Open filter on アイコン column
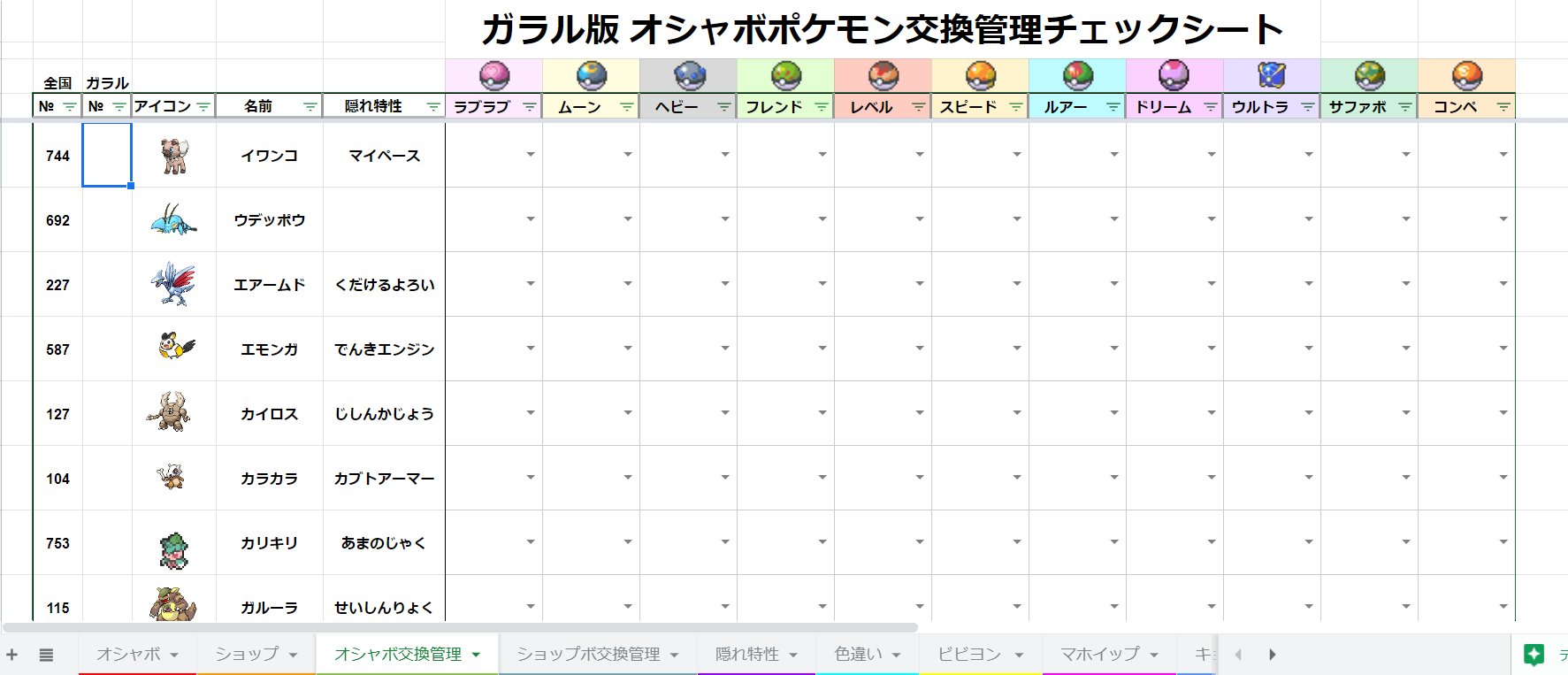Image resolution: width=1568 pixels, height=675 pixels. (x=203, y=107)
